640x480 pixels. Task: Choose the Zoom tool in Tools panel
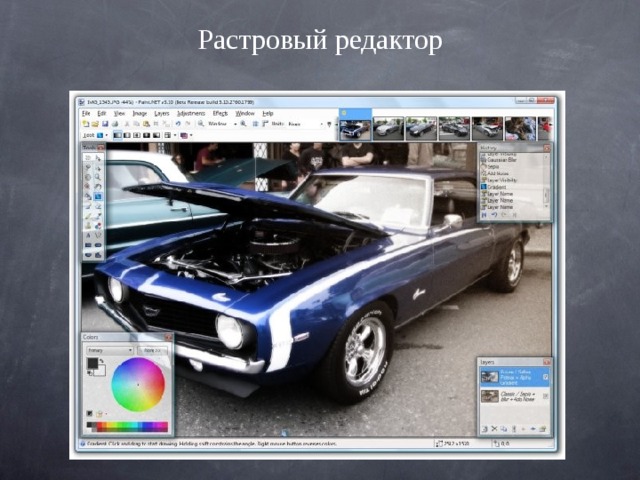pyautogui.click(x=98, y=177)
